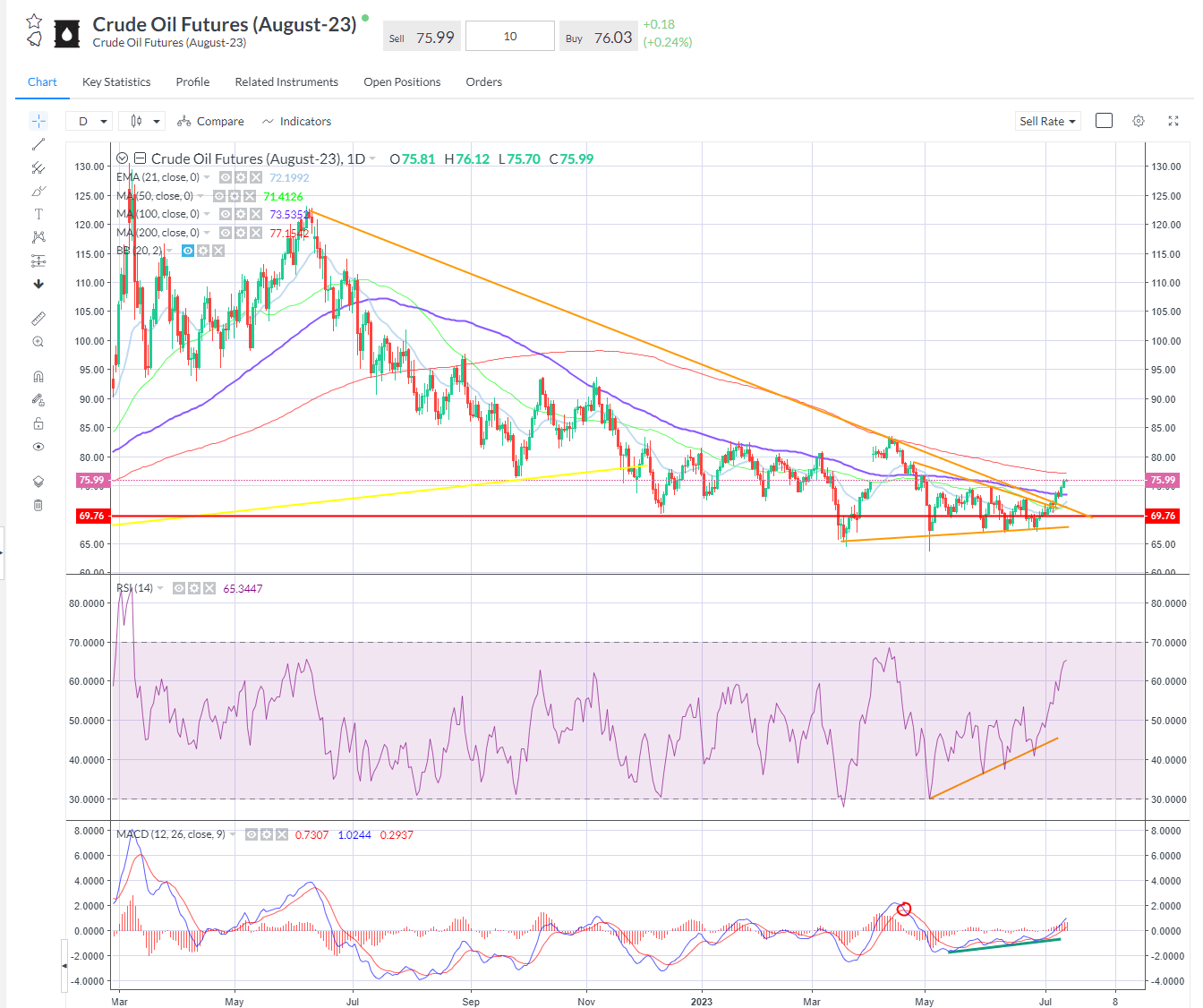Open the Sell Rate dropdown
The image size is (1203, 1008).
1048,121
